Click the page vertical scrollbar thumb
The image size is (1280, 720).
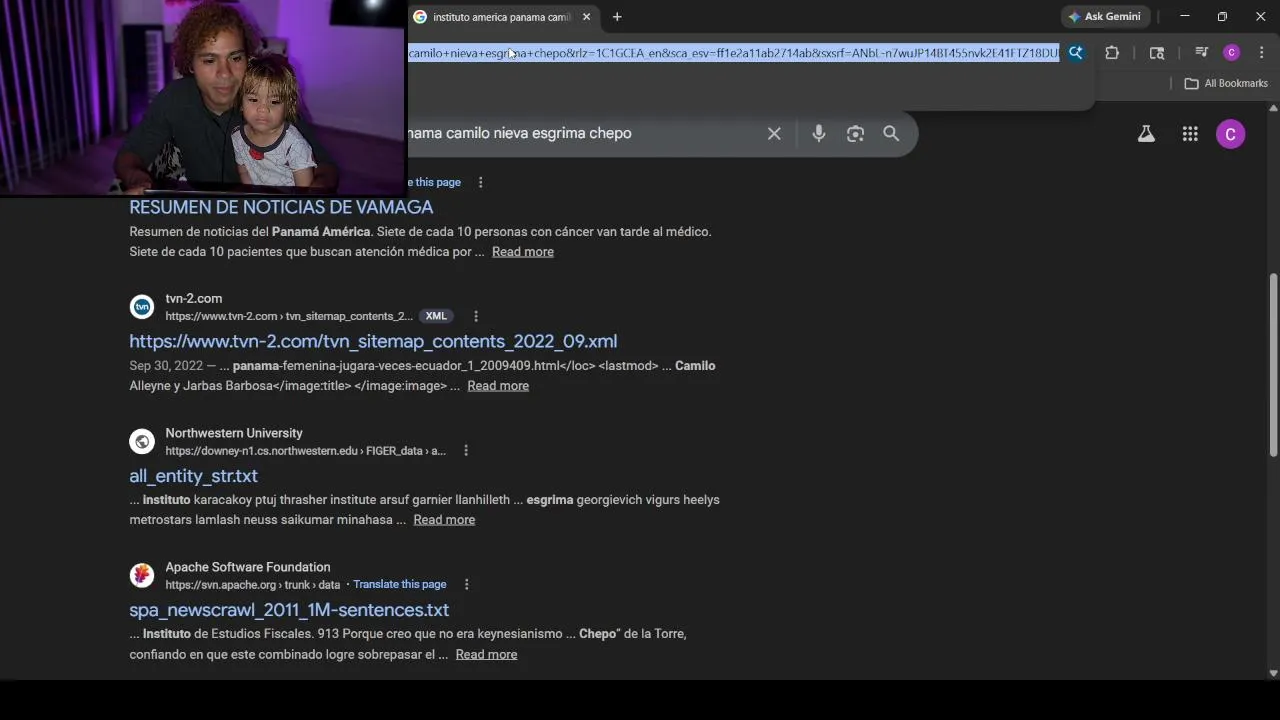[1273, 364]
